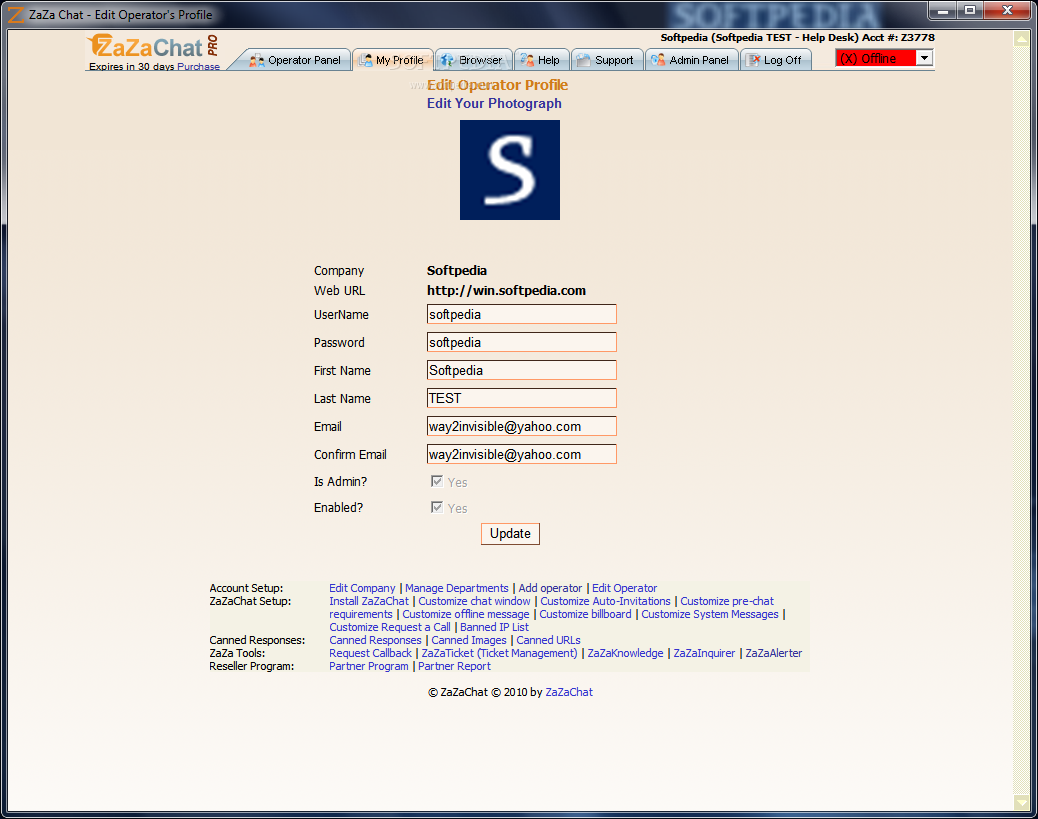
Task: Open the Partner Program link
Action: tap(369, 666)
